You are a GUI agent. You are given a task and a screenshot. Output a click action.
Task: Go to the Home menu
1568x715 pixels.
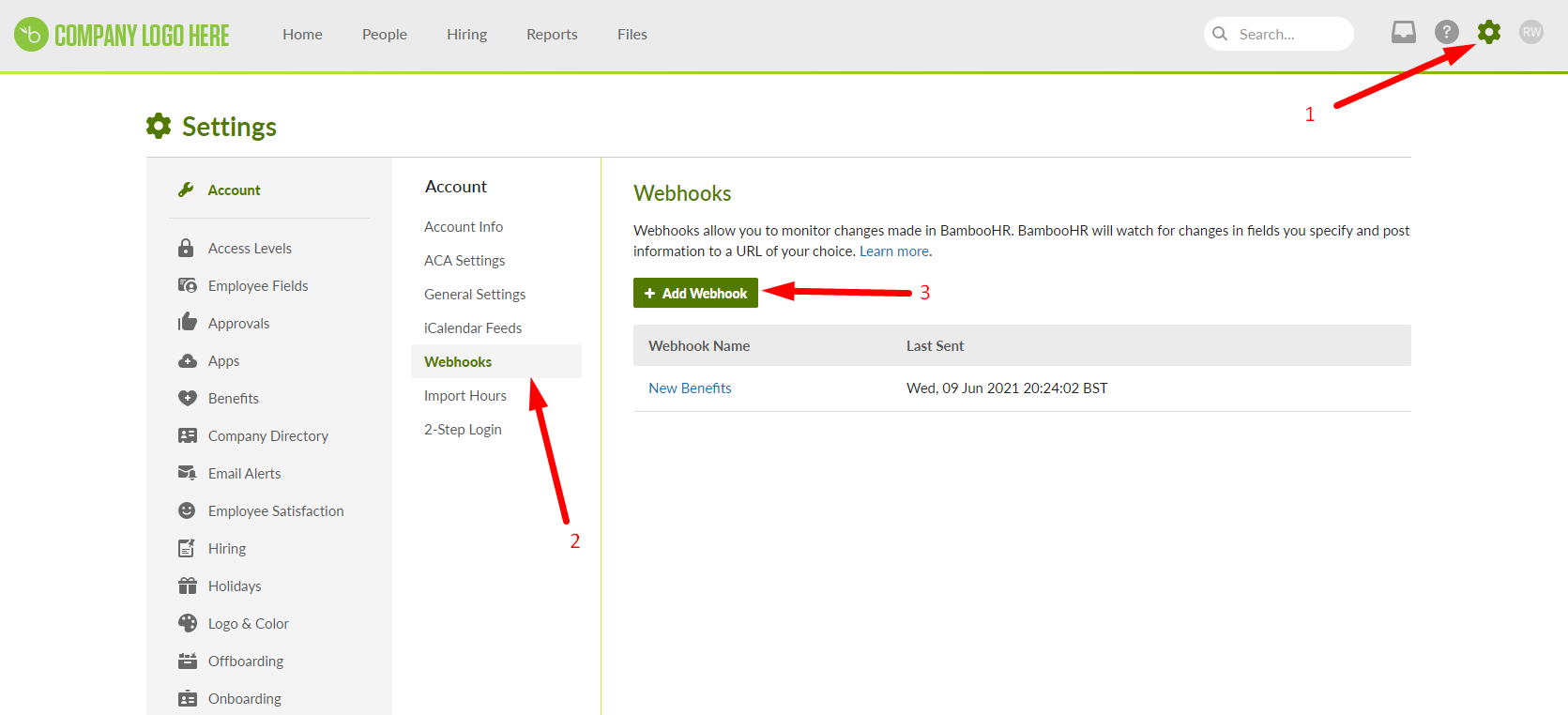302,34
